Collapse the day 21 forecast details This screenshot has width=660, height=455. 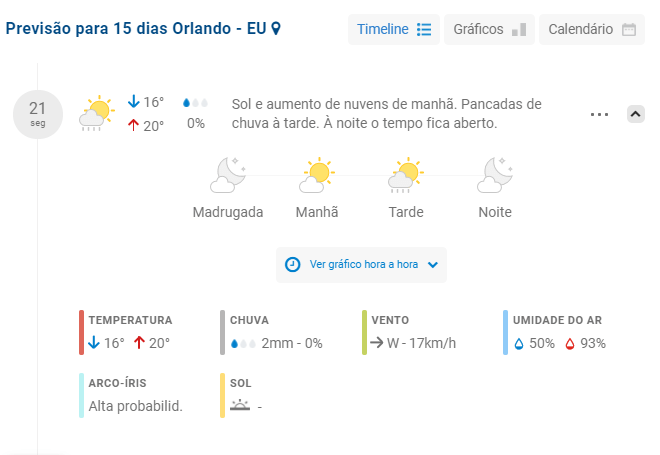point(635,114)
